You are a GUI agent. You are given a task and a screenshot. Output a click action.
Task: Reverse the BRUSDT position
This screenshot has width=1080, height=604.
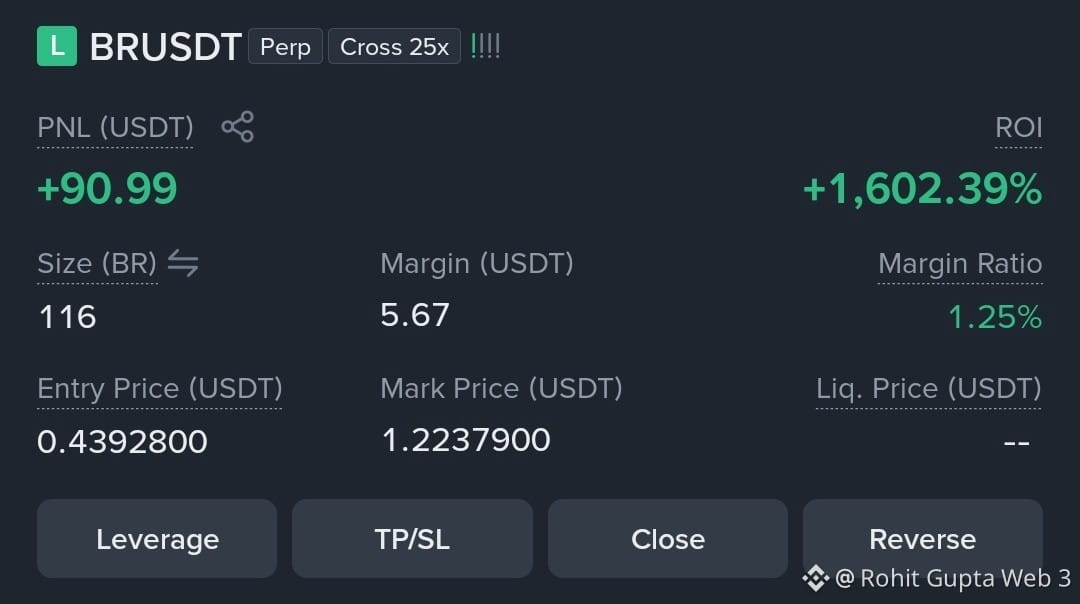(922, 539)
